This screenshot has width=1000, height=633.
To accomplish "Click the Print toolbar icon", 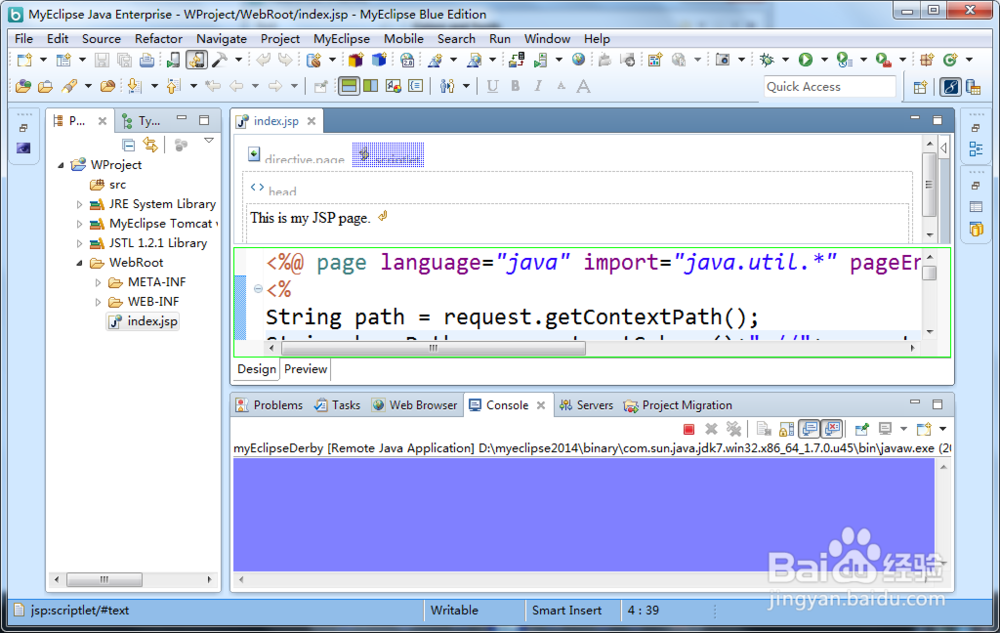I will coord(147,60).
